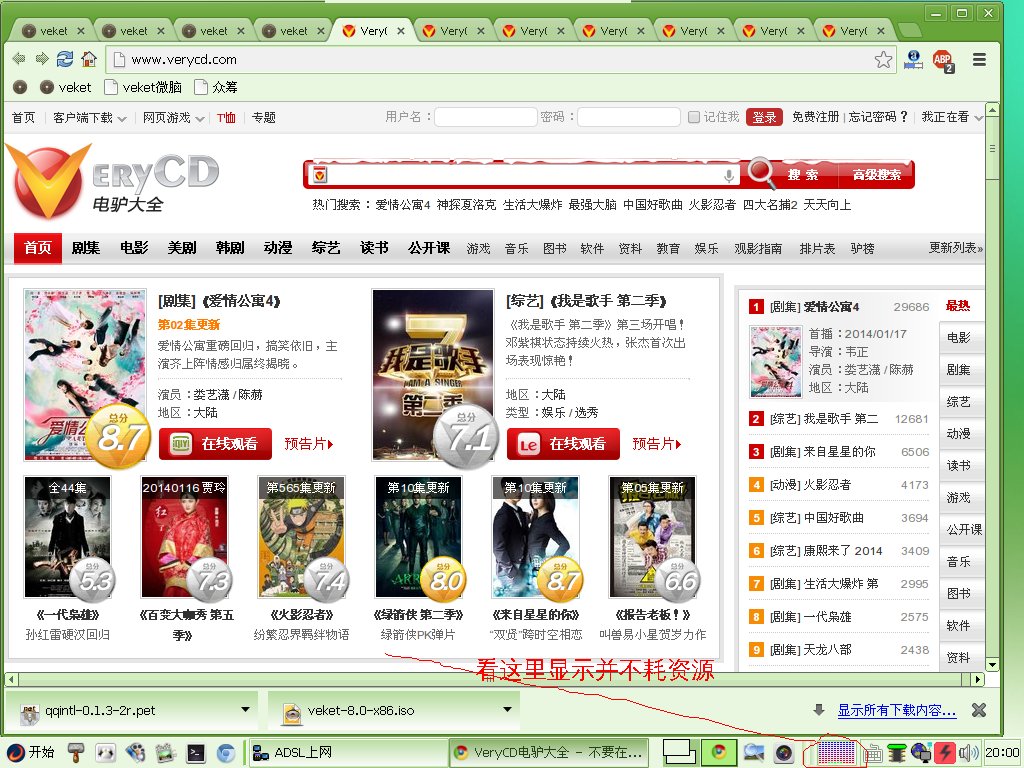1024x768 pixels.
Task: Click the red 搜索 search button
Action: click(x=803, y=174)
